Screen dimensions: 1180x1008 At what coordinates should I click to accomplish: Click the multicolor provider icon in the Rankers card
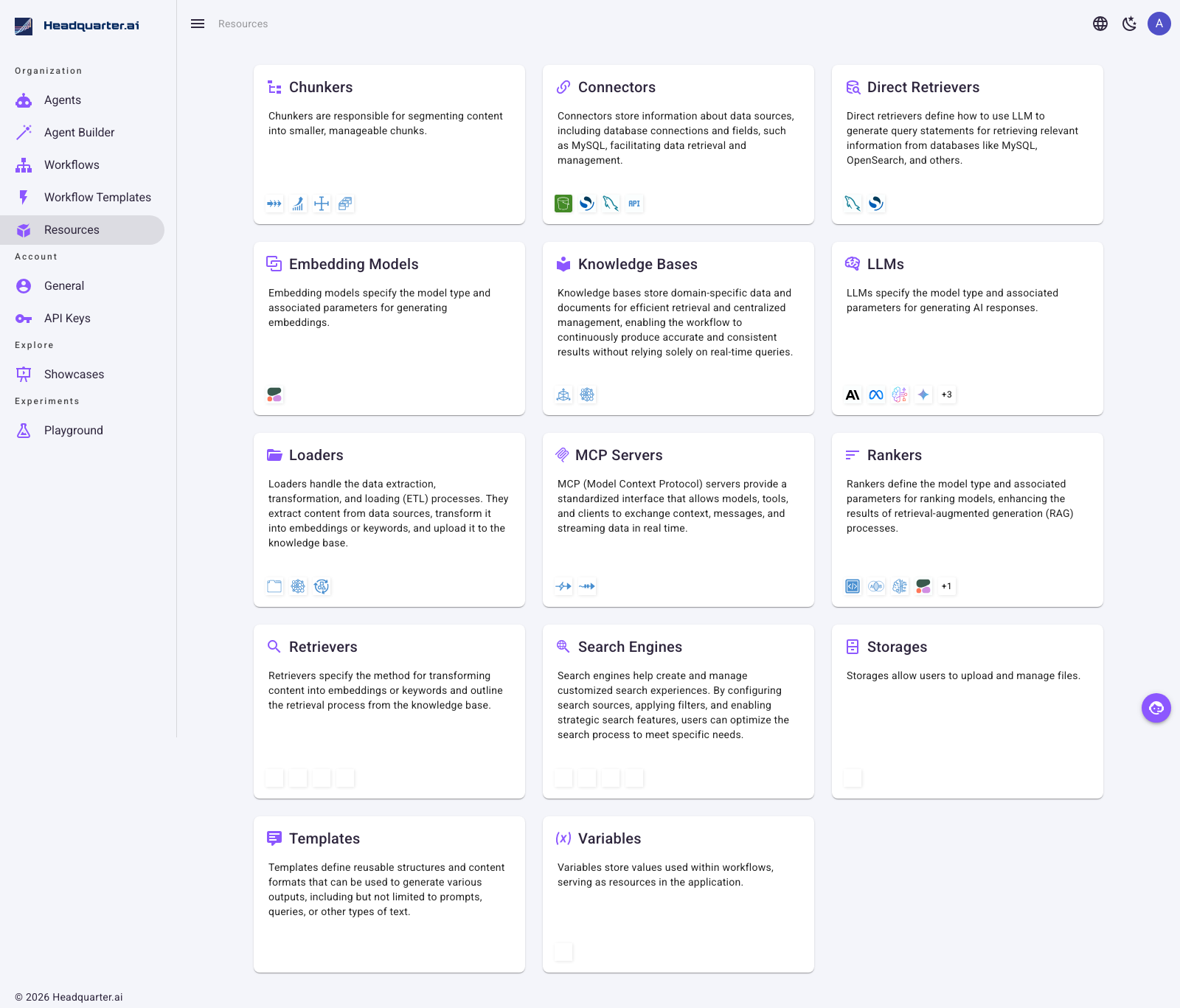(x=923, y=586)
